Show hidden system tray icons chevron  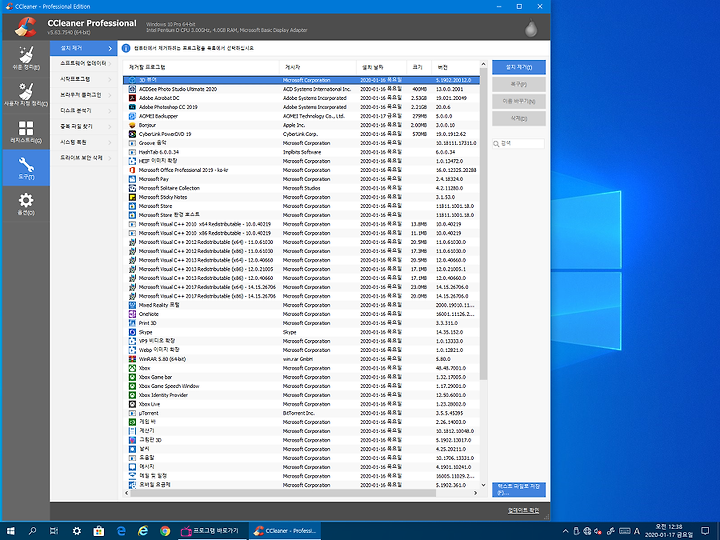[565, 531]
